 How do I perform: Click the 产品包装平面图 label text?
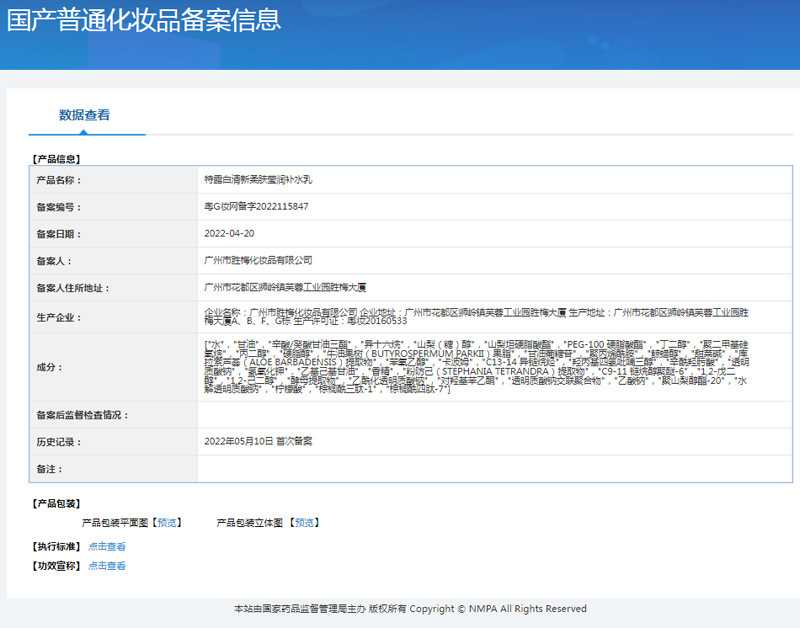point(115,523)
